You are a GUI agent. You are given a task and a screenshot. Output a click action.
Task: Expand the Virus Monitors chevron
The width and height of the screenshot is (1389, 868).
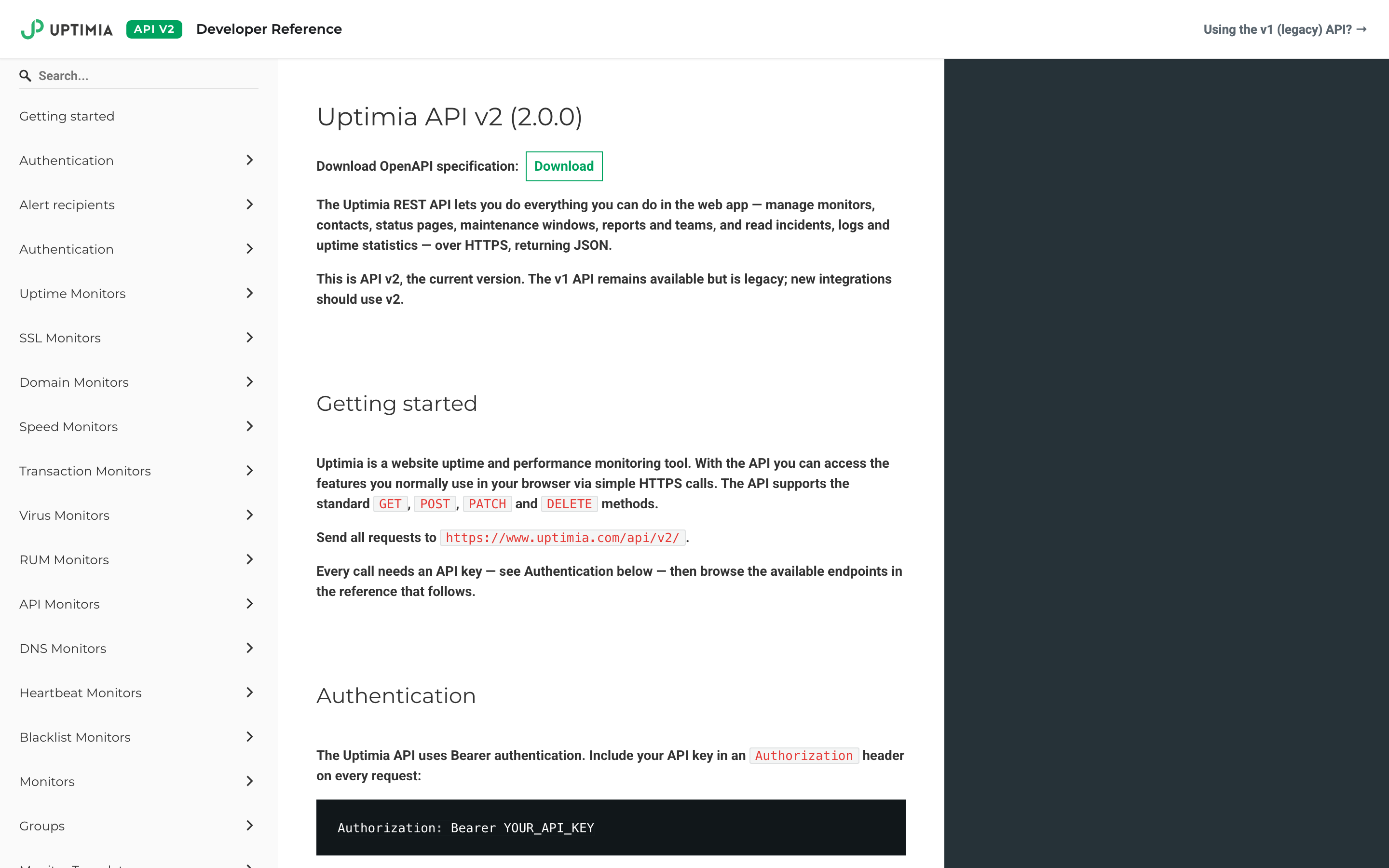(250, 515)
